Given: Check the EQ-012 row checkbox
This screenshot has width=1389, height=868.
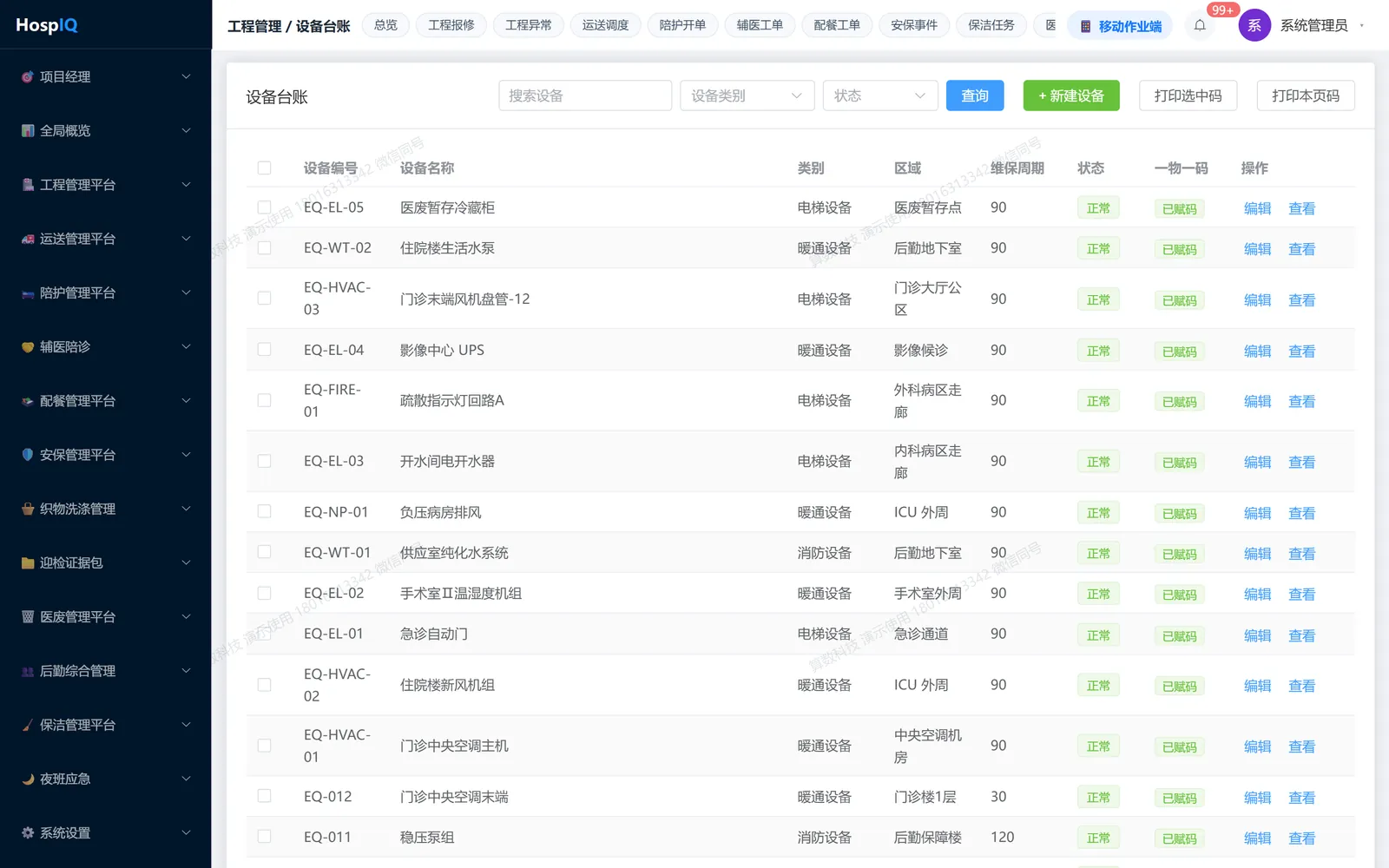Looking at the screenshot, I should [265, 796].
